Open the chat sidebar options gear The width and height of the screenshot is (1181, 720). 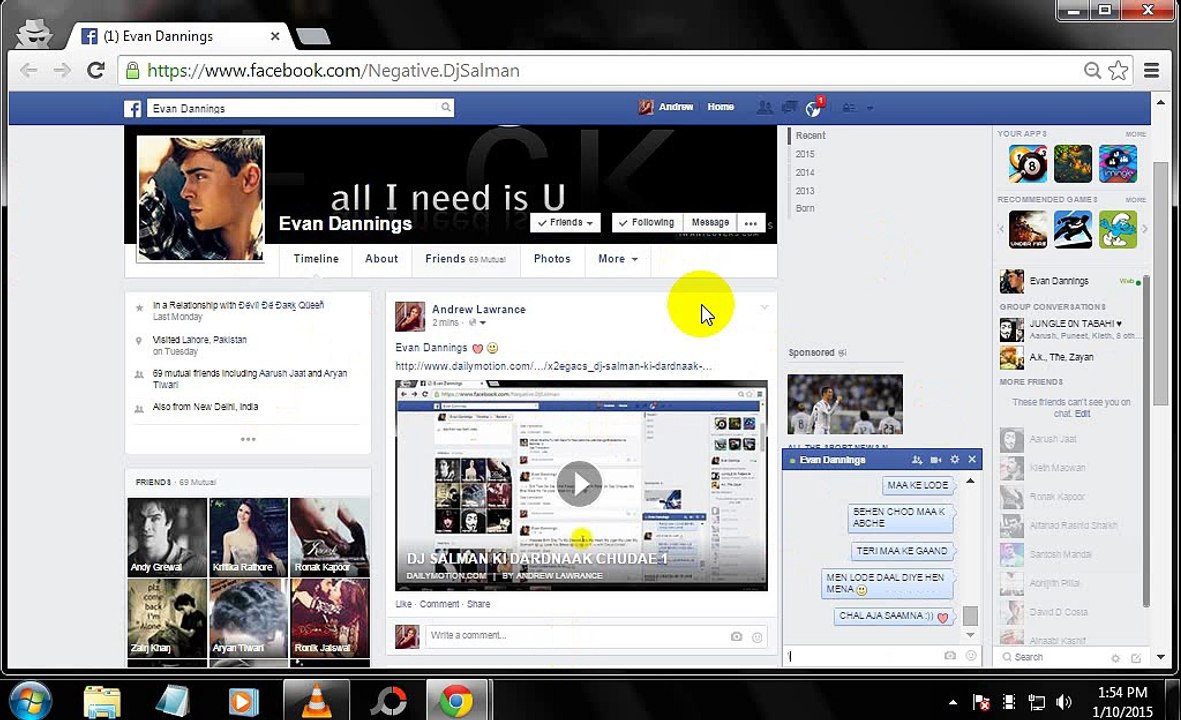[x=1115, y=657]
